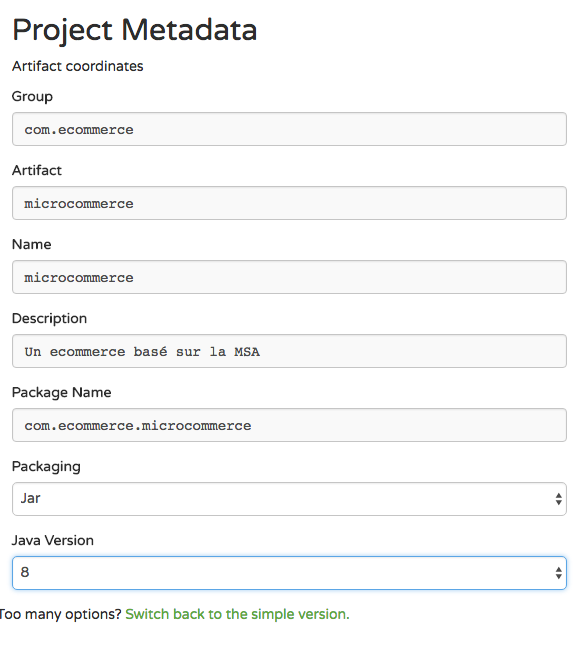Open the Java Version dropdown

point(289,573)
